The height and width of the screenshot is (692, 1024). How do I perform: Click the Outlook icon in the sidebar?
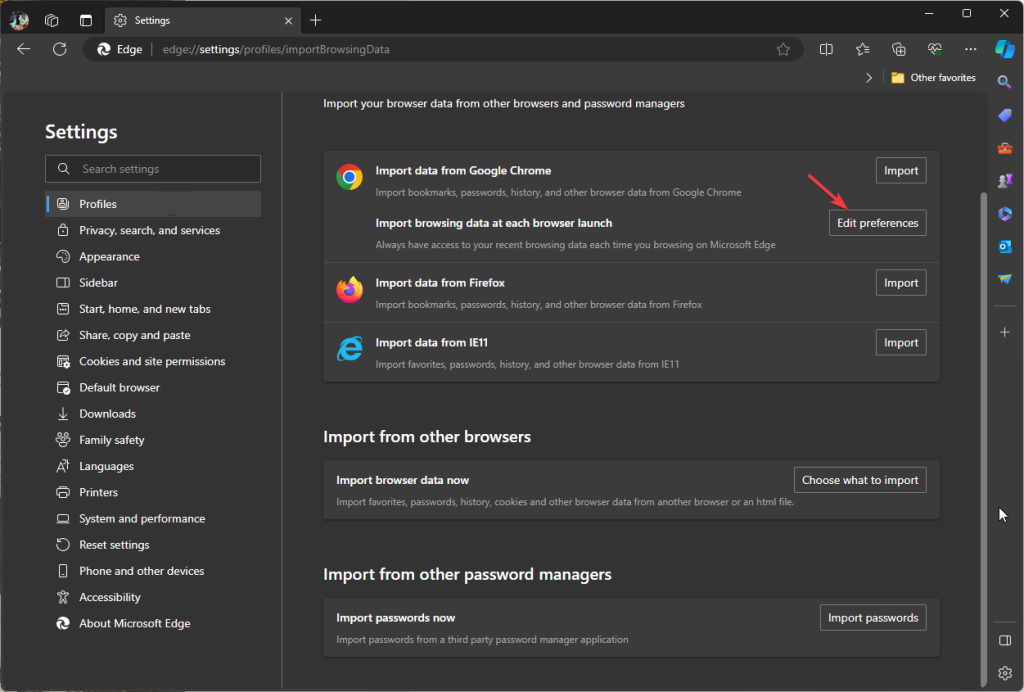pyautogui.click(x=1005, y=246)
